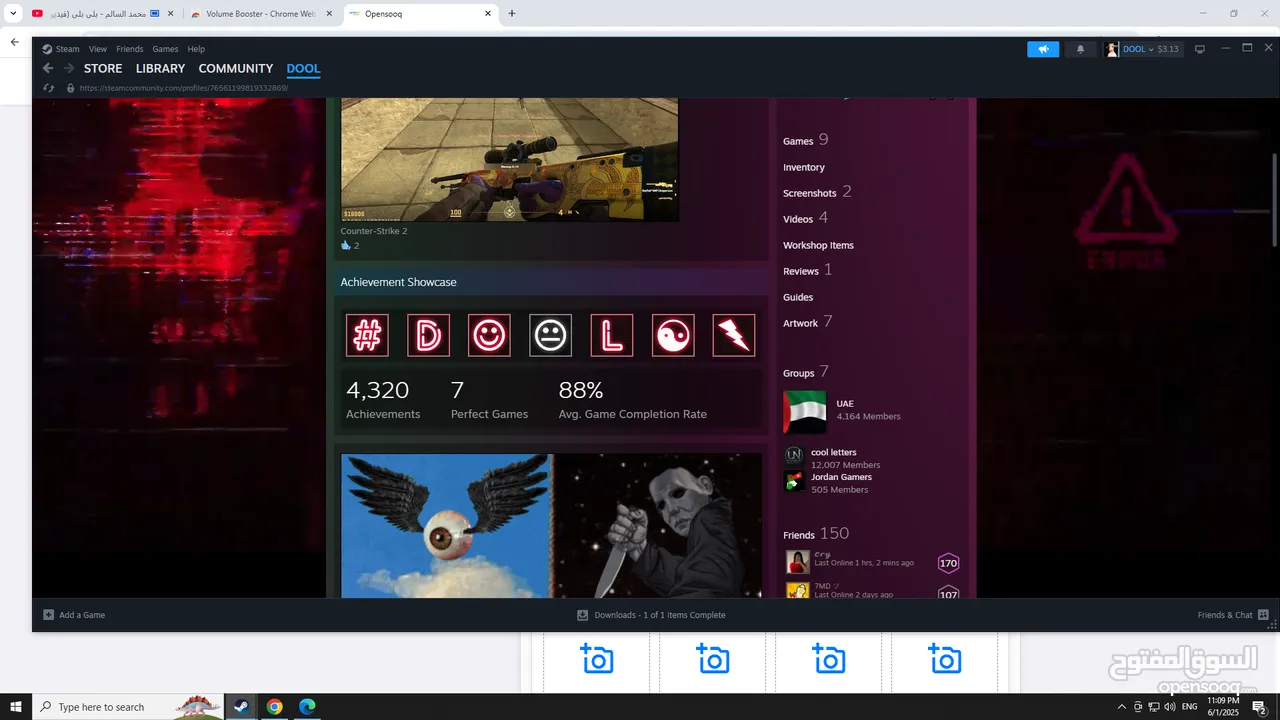Open the Guides link
The width and height of the screenshot is (1280, 720).
point(798,297)
